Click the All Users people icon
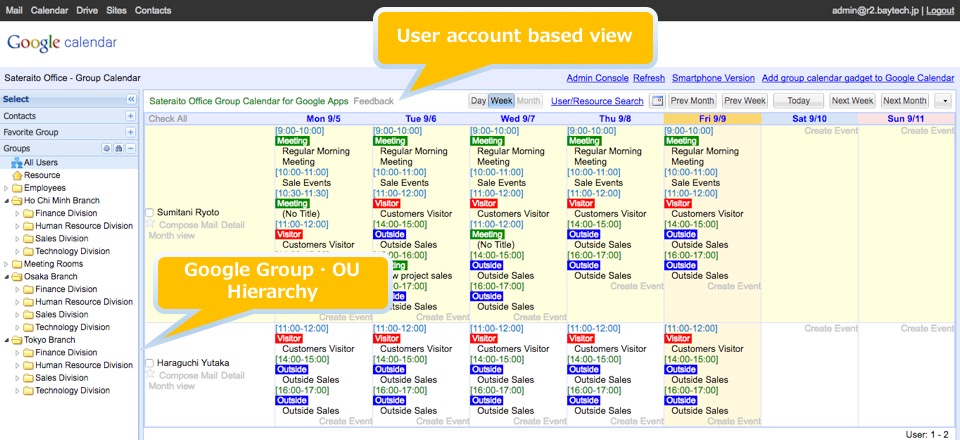 click(17, 162)
